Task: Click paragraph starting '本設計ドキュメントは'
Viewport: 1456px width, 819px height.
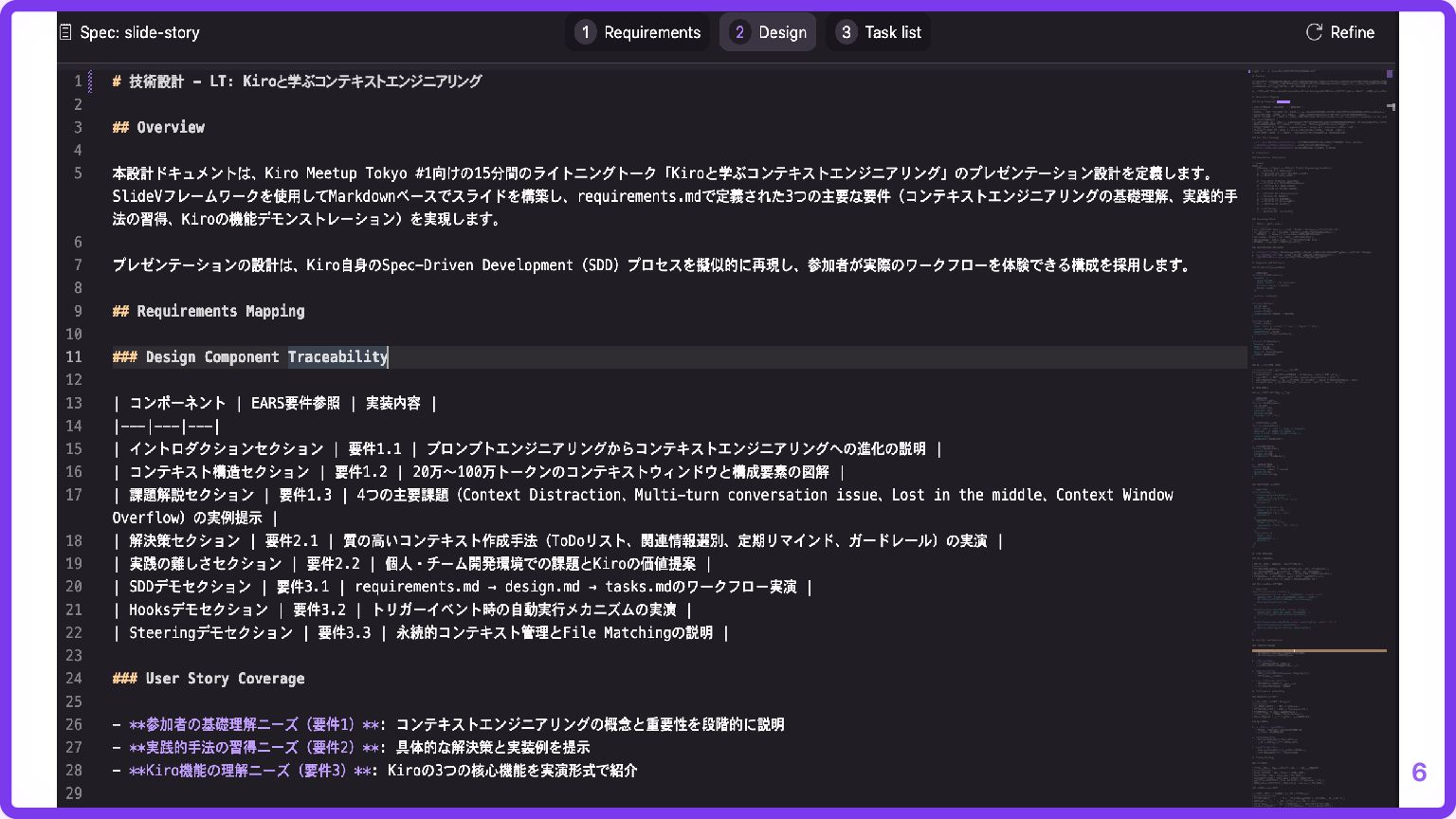Action: (x=675, y=196)
